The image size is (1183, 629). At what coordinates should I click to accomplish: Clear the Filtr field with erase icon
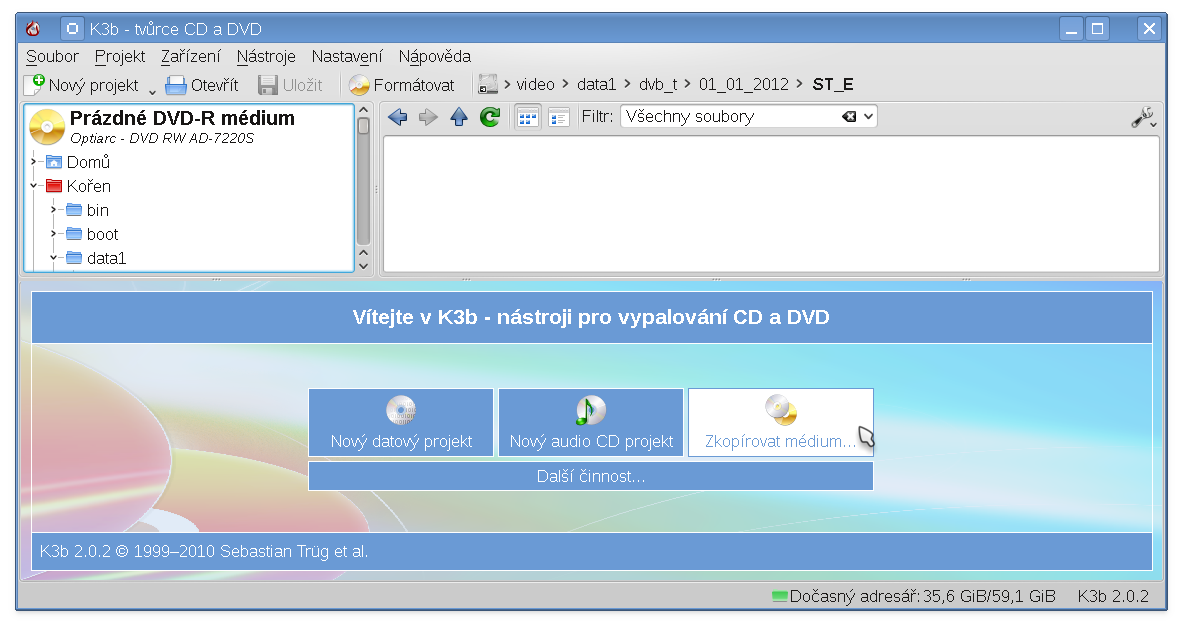point(849,117)
